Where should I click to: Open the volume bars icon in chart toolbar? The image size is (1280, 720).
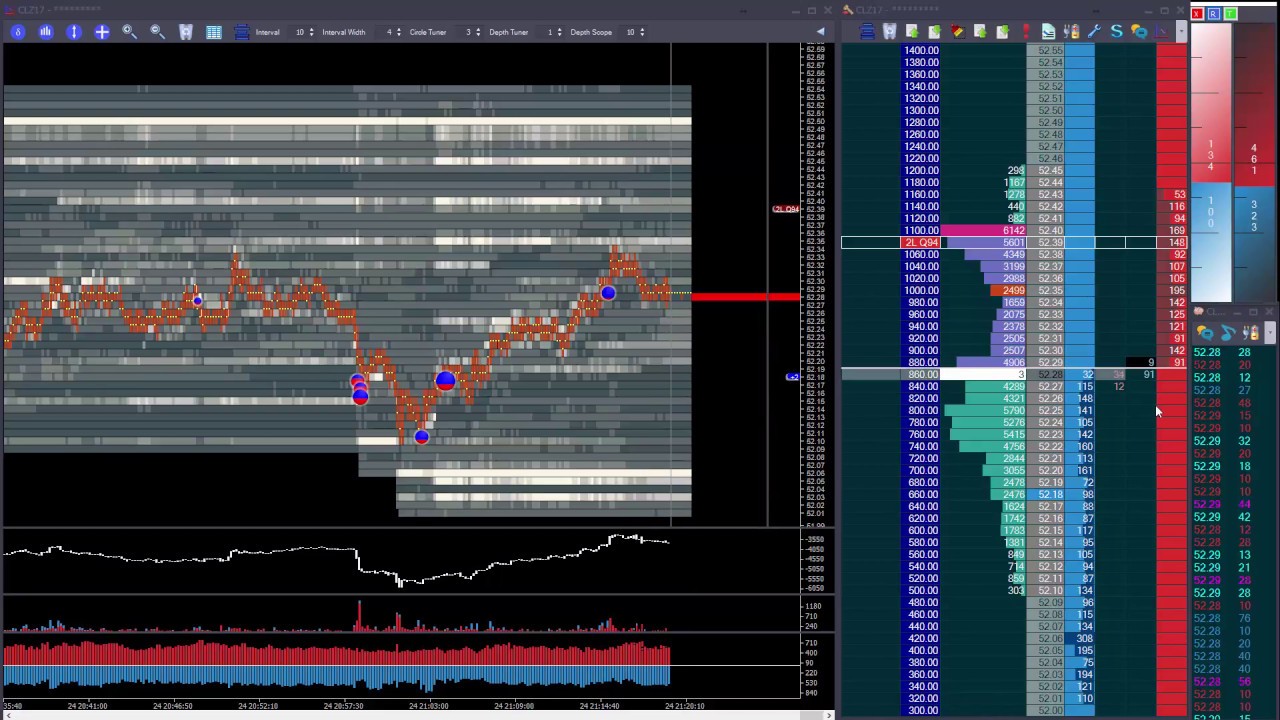pos(45,32)
